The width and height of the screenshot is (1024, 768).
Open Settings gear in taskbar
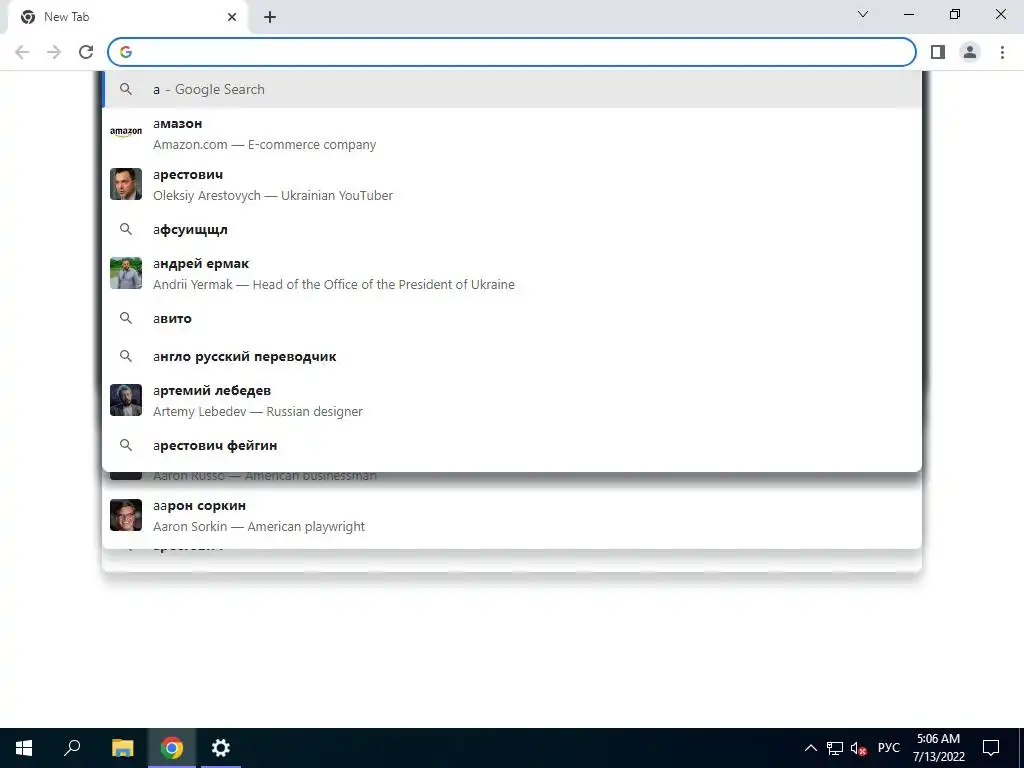coord(221,748)
